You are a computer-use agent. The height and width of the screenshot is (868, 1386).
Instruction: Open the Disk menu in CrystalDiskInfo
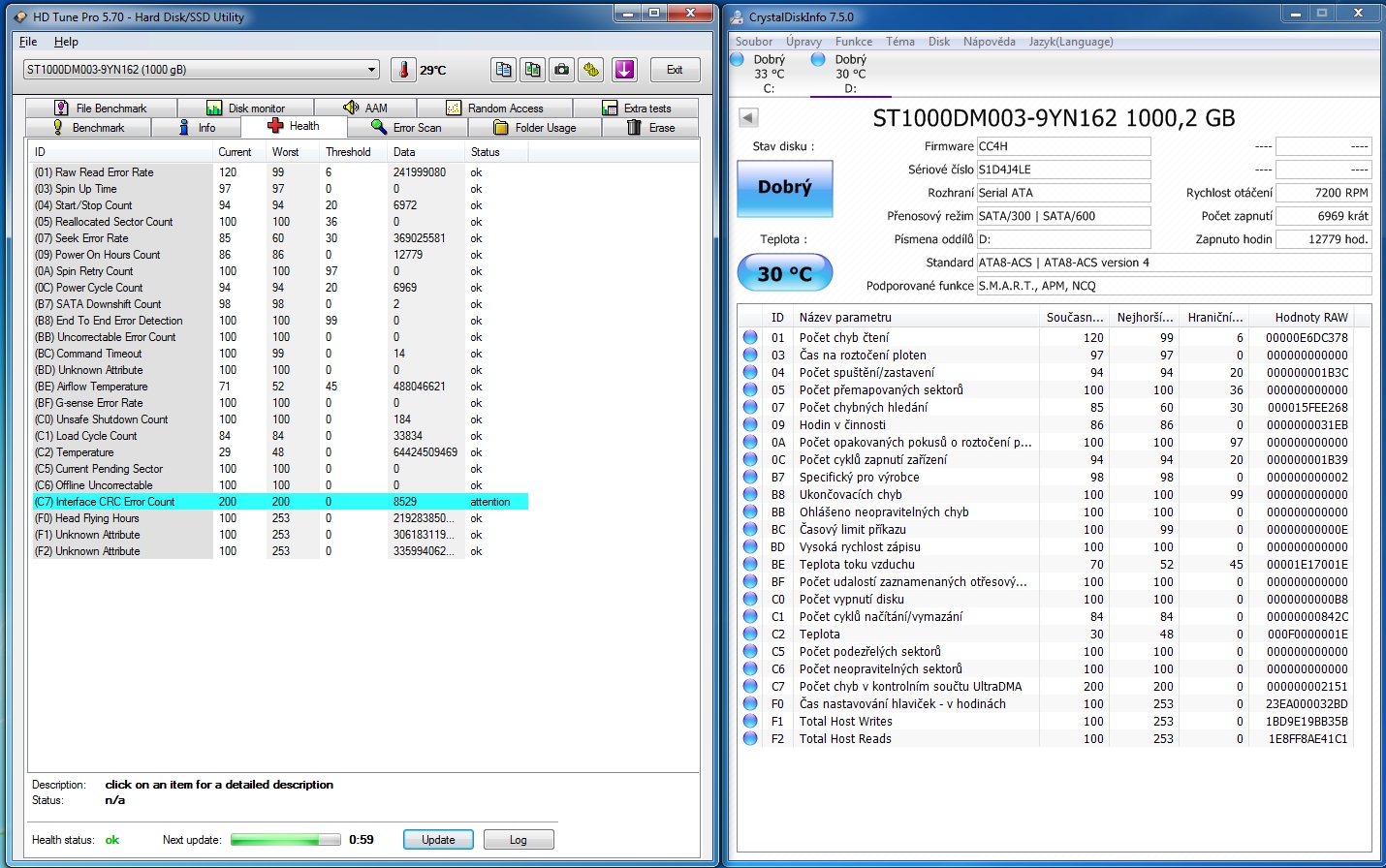point(939,42)
